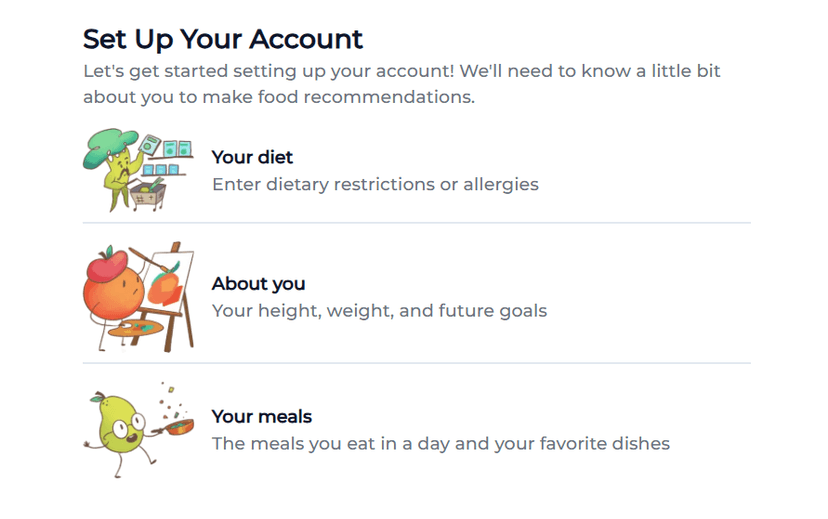Click the divider line below About you
The height and width of the screenshot is (519, 828).
(416, 363)
